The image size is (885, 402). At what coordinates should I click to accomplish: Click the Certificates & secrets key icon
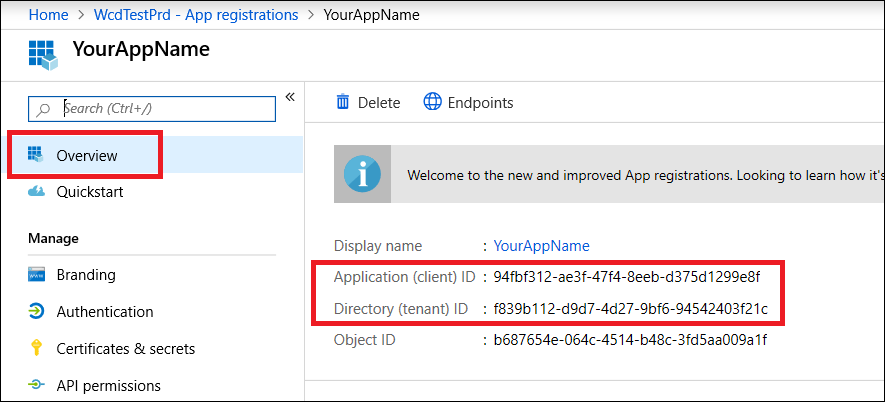coord(36,349)
